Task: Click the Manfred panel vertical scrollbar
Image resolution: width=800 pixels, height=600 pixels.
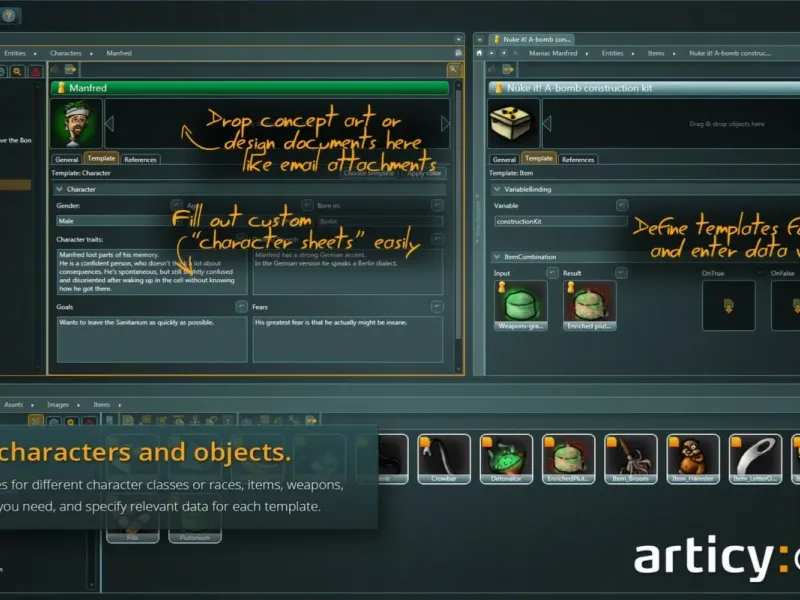Action: (458, 214)
